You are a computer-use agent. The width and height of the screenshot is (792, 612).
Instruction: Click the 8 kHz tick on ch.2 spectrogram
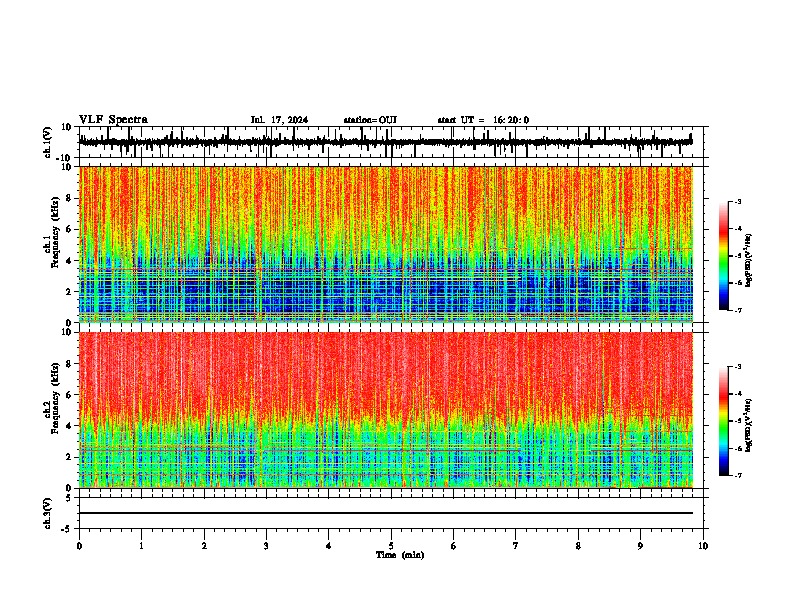click(70, 364)
